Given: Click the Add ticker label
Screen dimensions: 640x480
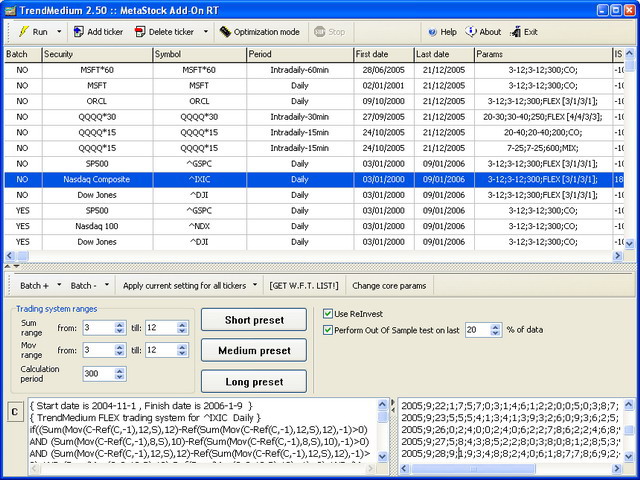Looking at the screenshot, I should [105, 32].
